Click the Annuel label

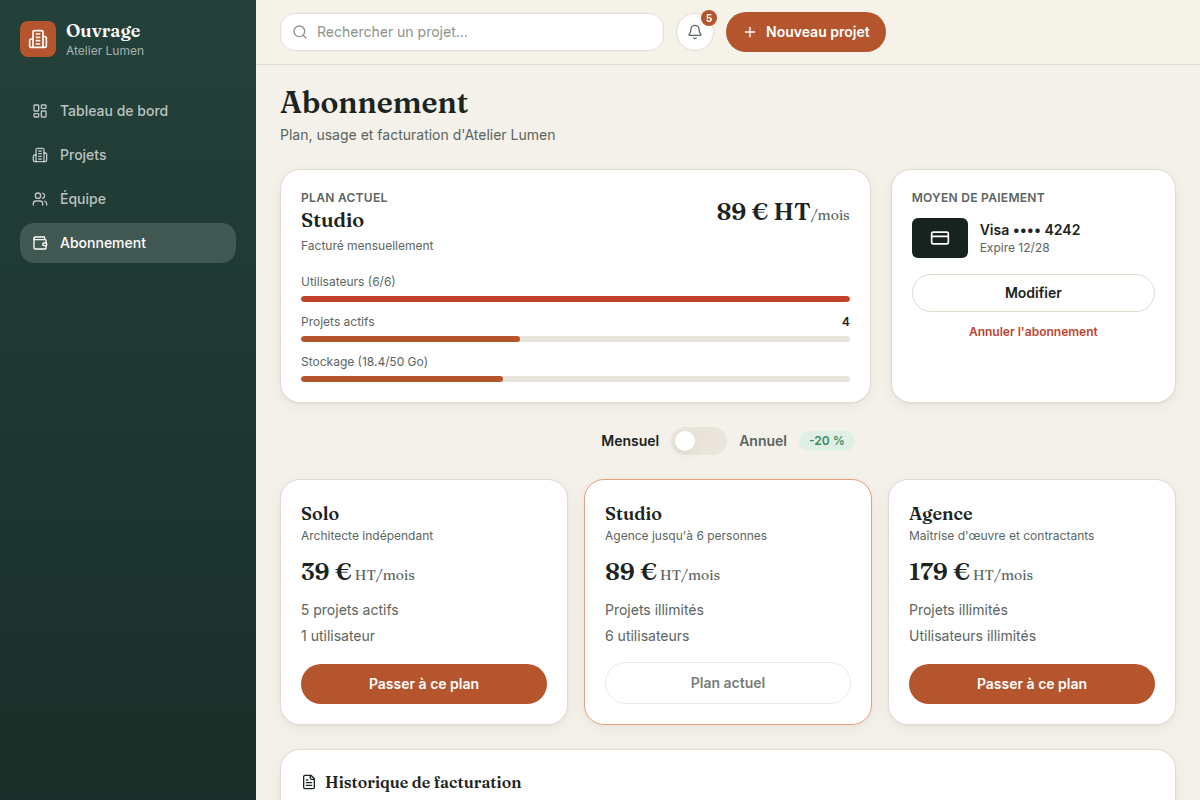pos(763,441)
